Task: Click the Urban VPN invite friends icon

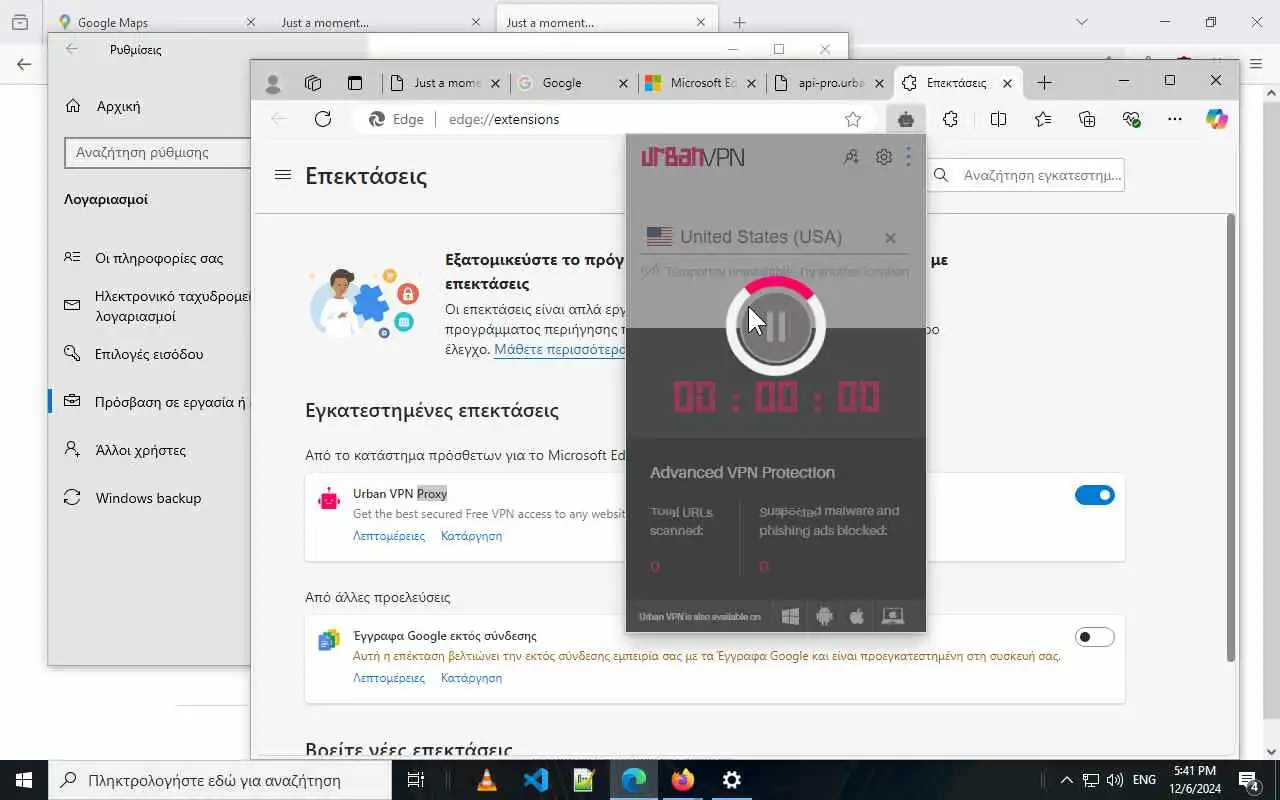Action: tap(851, 157)
